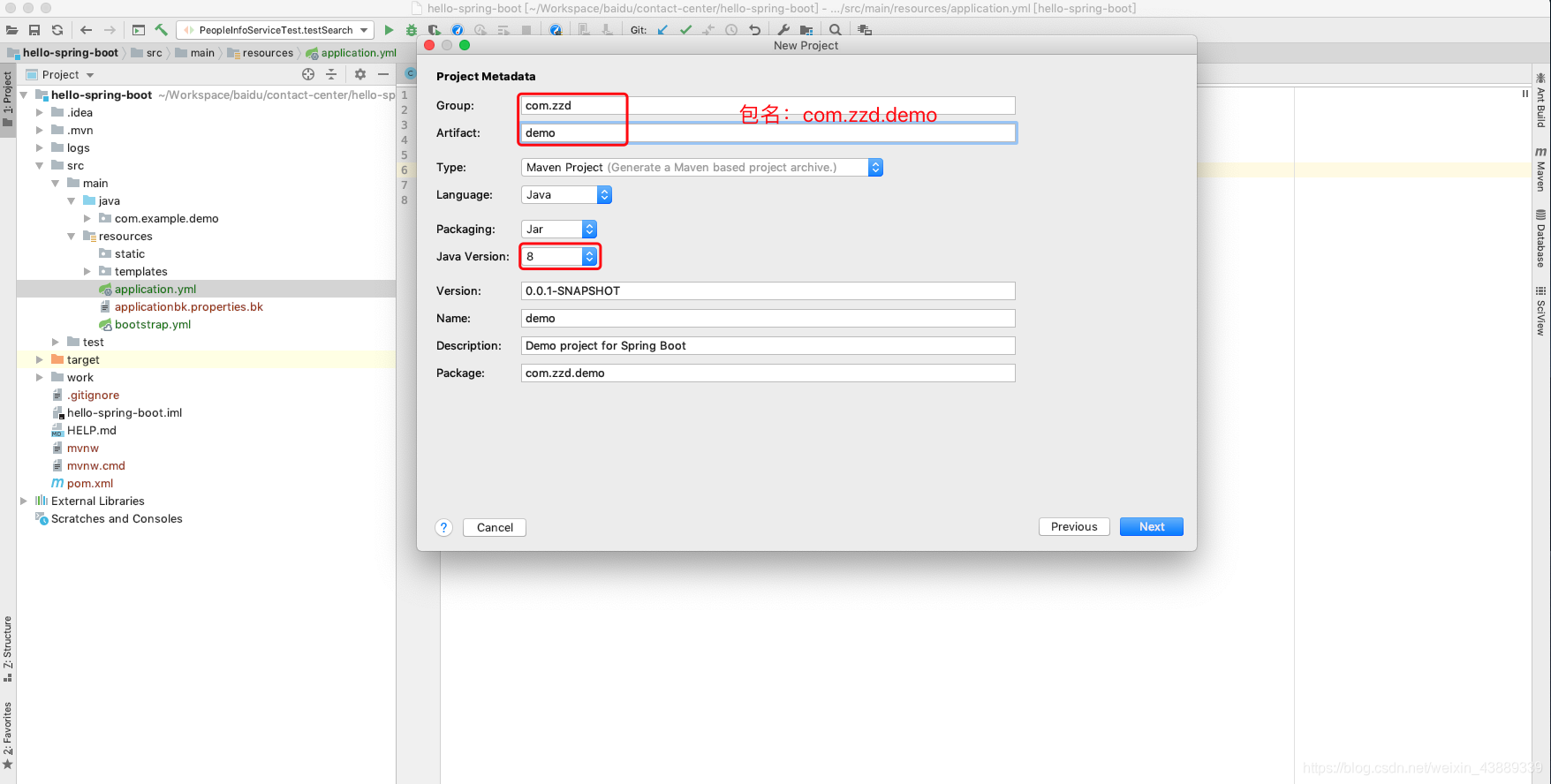Click the Git Update Project arrow icon
The width and height of the screenshot is (1551, 784).
662,30
